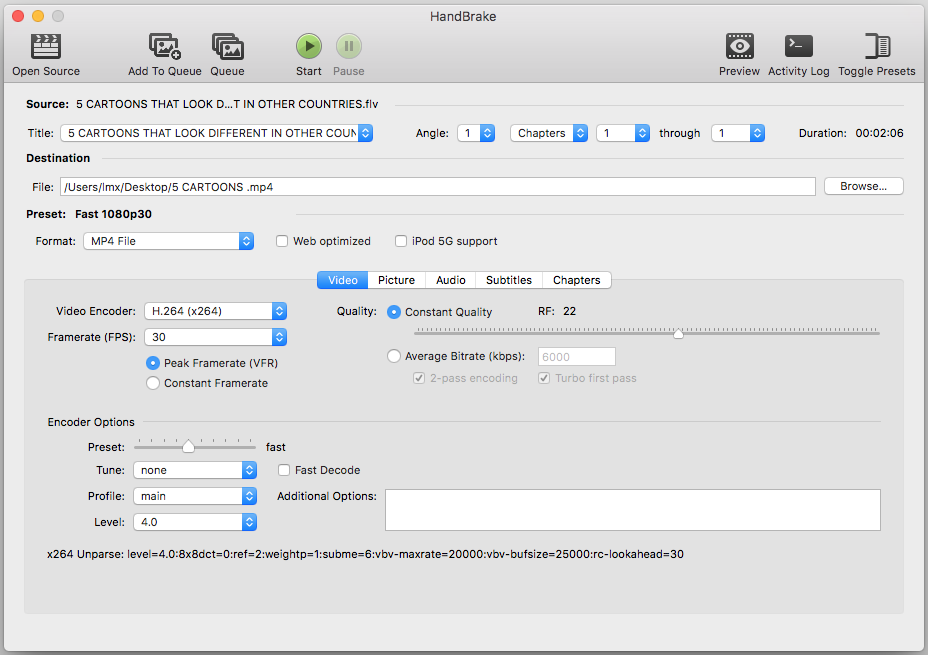Image resolution: width=928 pixels, height=655 pixels.
Task: Open the Framerate (FPS) dropdown
Action: pyautogui.click(x=215, y=337)
